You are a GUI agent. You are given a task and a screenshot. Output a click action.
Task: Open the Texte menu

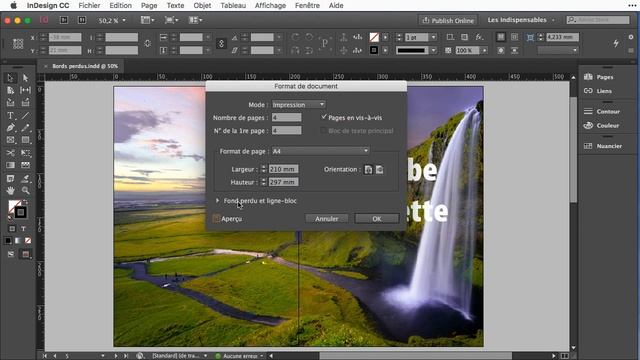[x=175, y=5]
